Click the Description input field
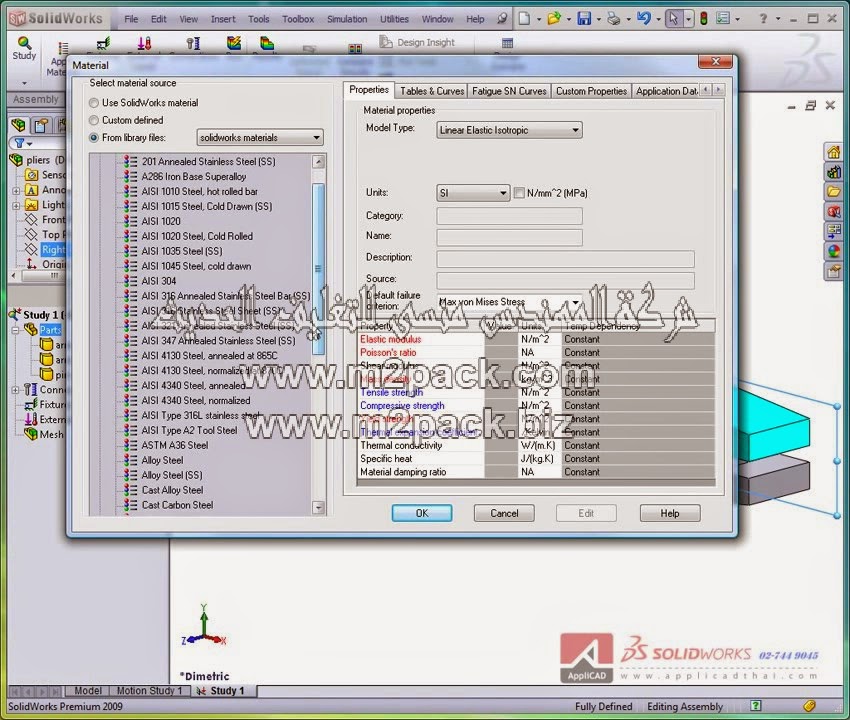 coord(565,259)
